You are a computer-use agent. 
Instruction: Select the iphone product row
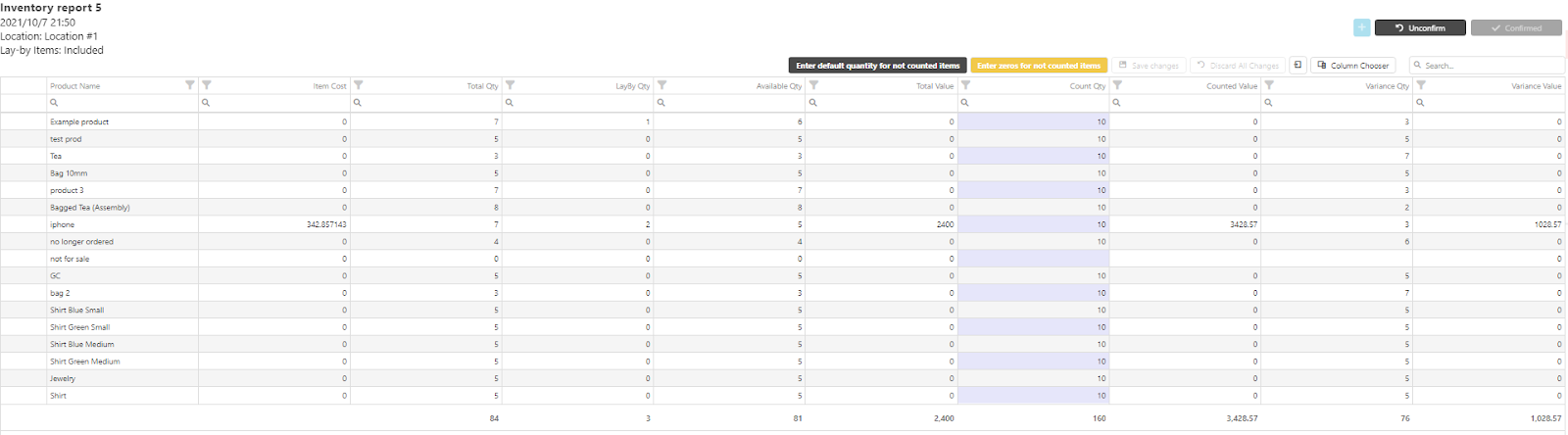click(x=62, y=224)
